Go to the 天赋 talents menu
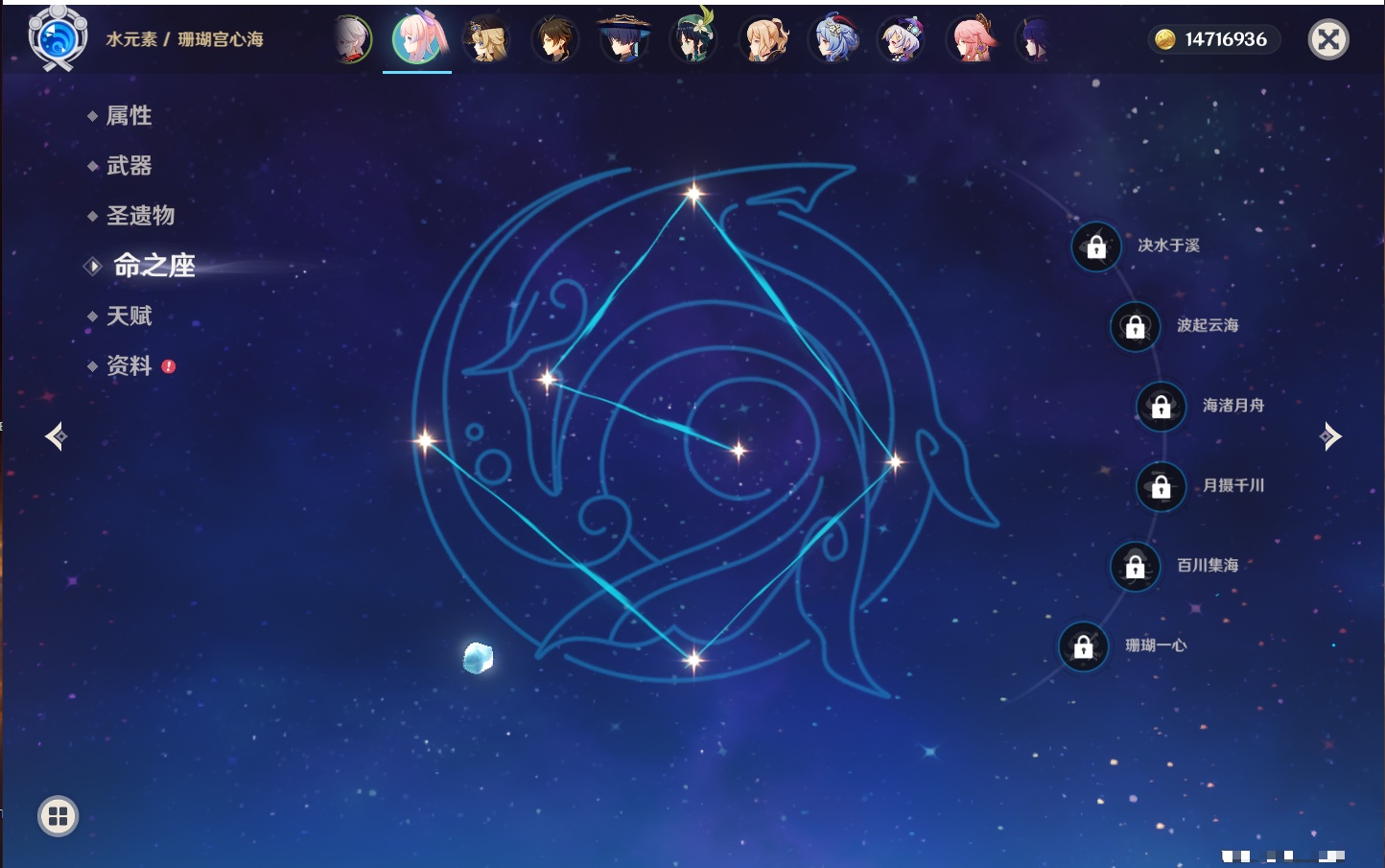Viewport: 1385px width, 868px height. (129, 316)
